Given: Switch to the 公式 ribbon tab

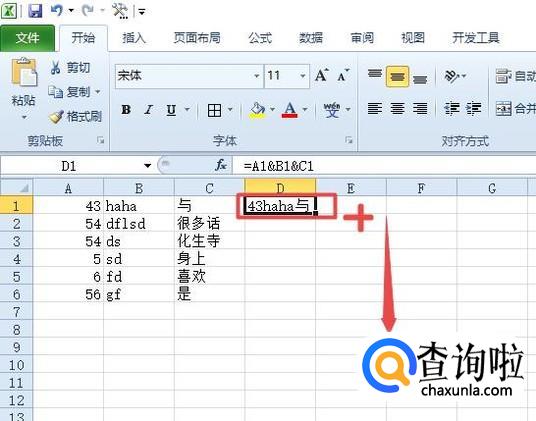Looking at the screenshot, I should click(x=260, y=38).
